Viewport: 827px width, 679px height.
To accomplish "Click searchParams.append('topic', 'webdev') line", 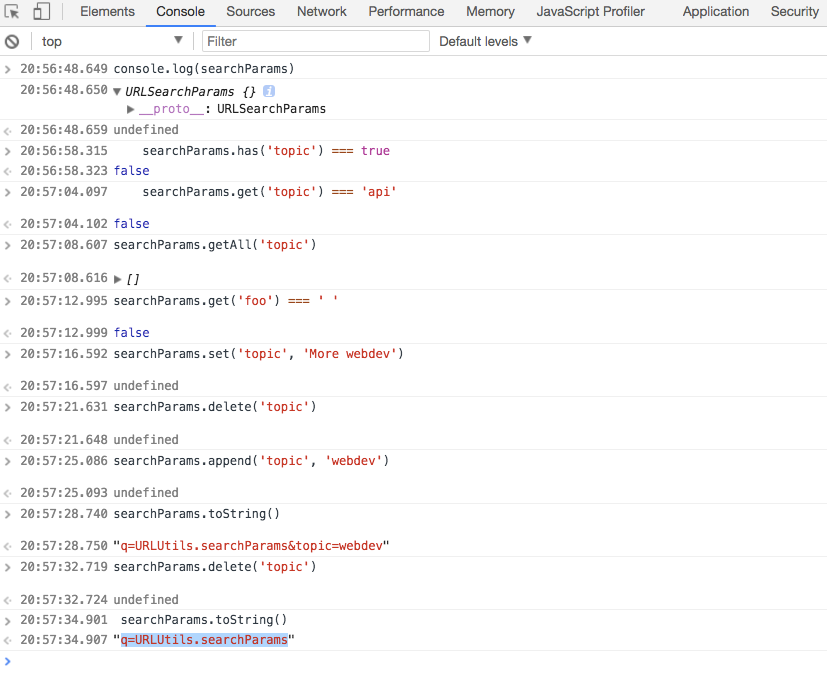I will [251, 461].
